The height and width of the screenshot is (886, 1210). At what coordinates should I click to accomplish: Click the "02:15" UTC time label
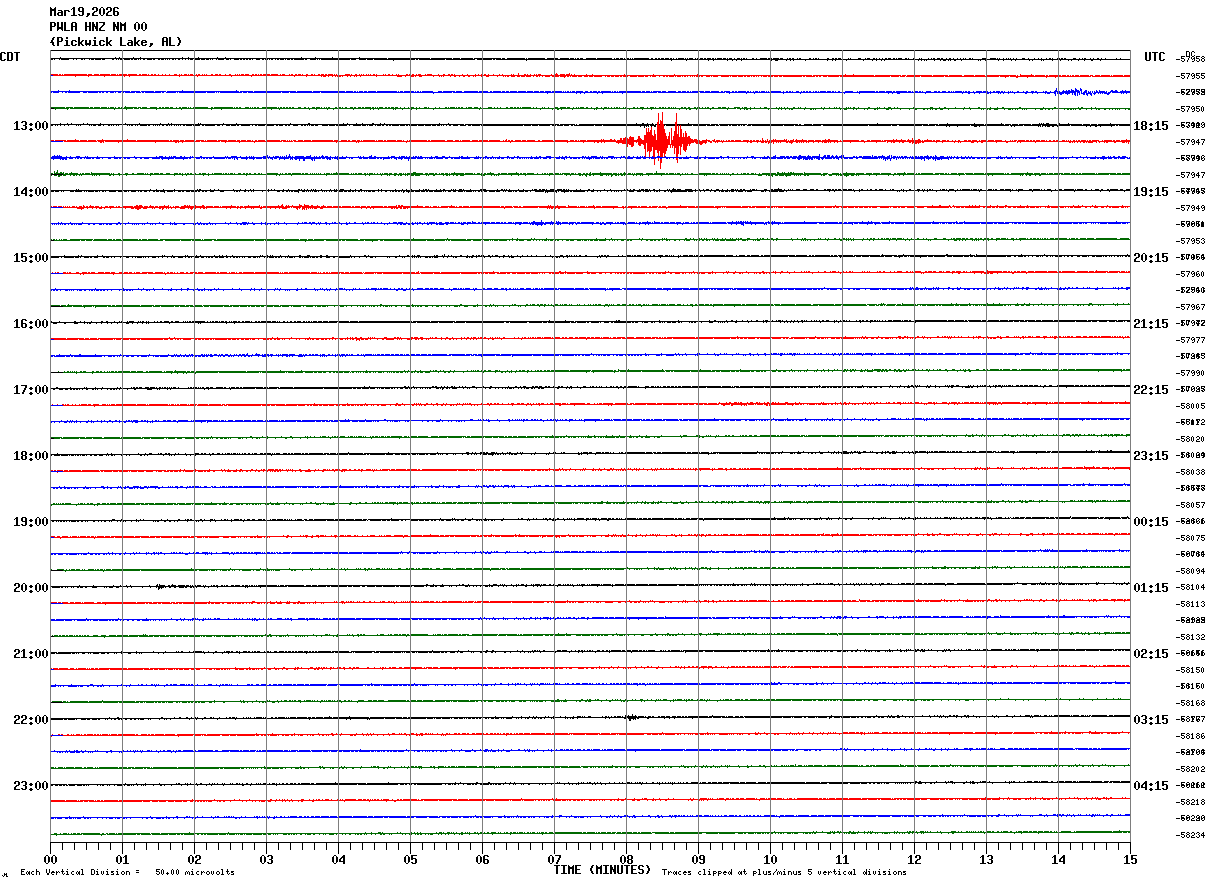(1151, 654)
